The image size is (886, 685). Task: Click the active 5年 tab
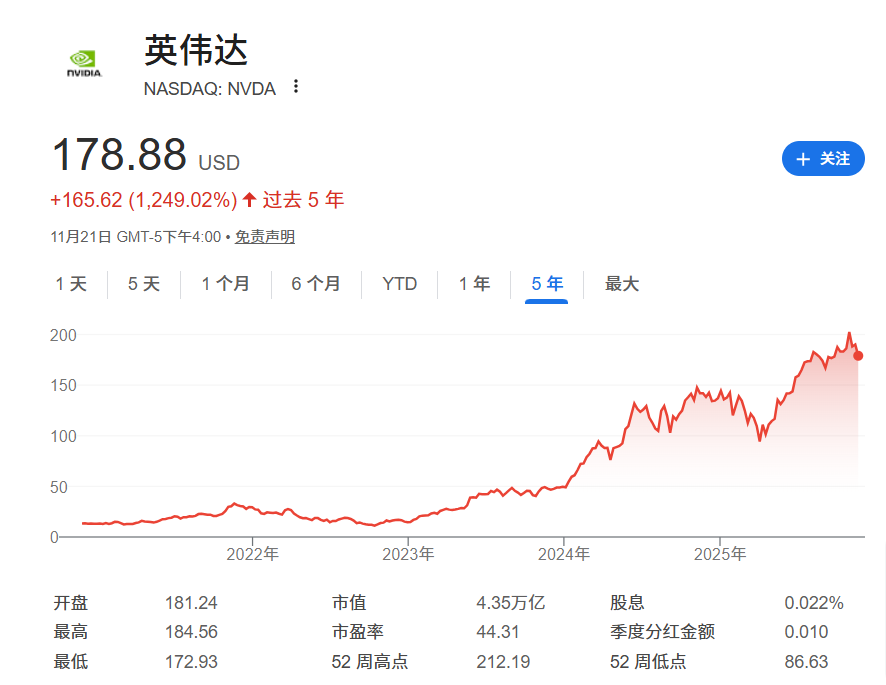pos(544,284)
